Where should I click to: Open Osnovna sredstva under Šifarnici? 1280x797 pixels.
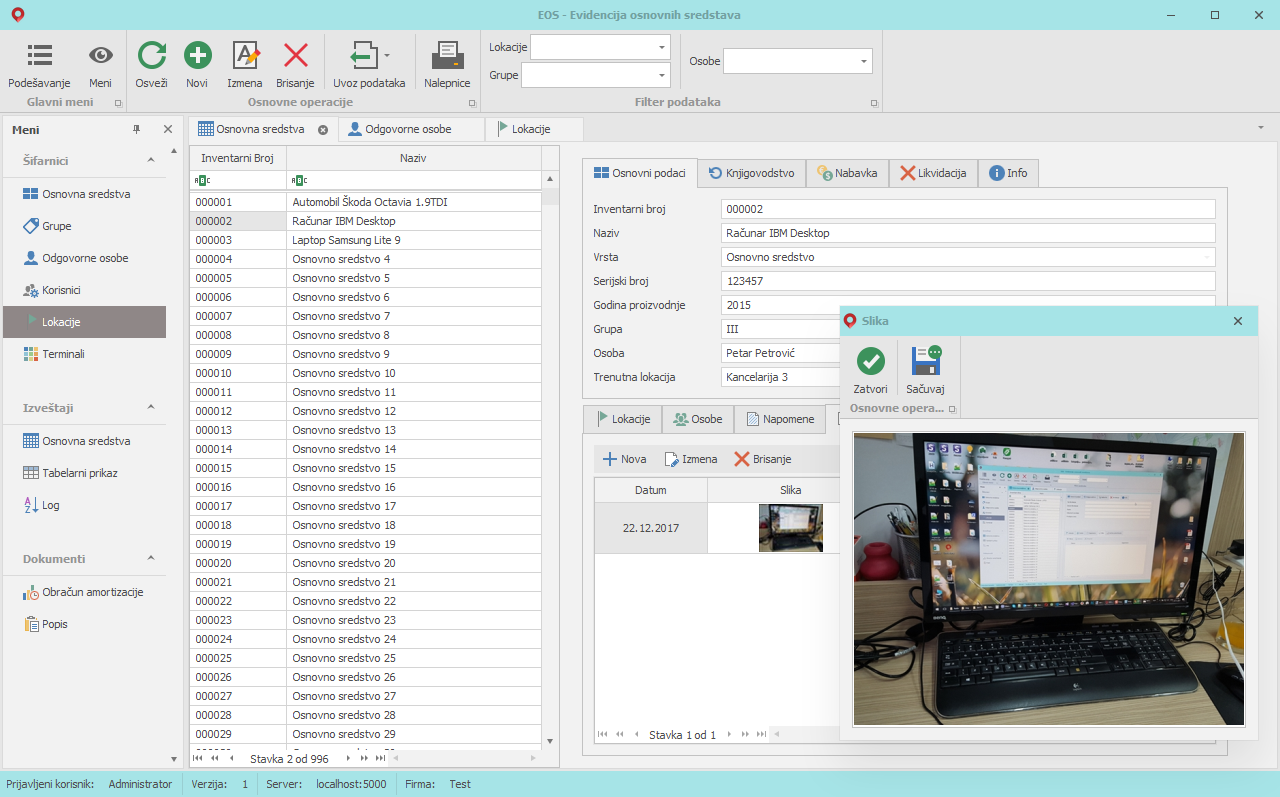84,194
